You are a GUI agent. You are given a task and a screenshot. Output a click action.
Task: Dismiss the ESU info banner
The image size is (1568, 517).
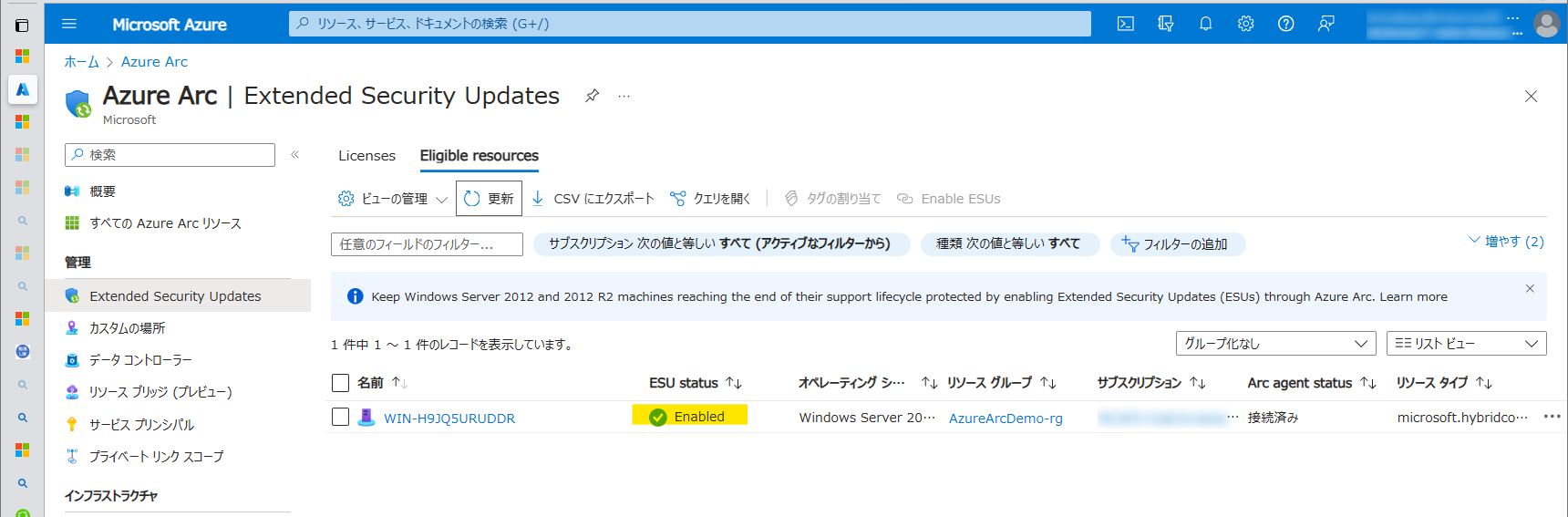pyautogui.click(x=1530, y=288)
